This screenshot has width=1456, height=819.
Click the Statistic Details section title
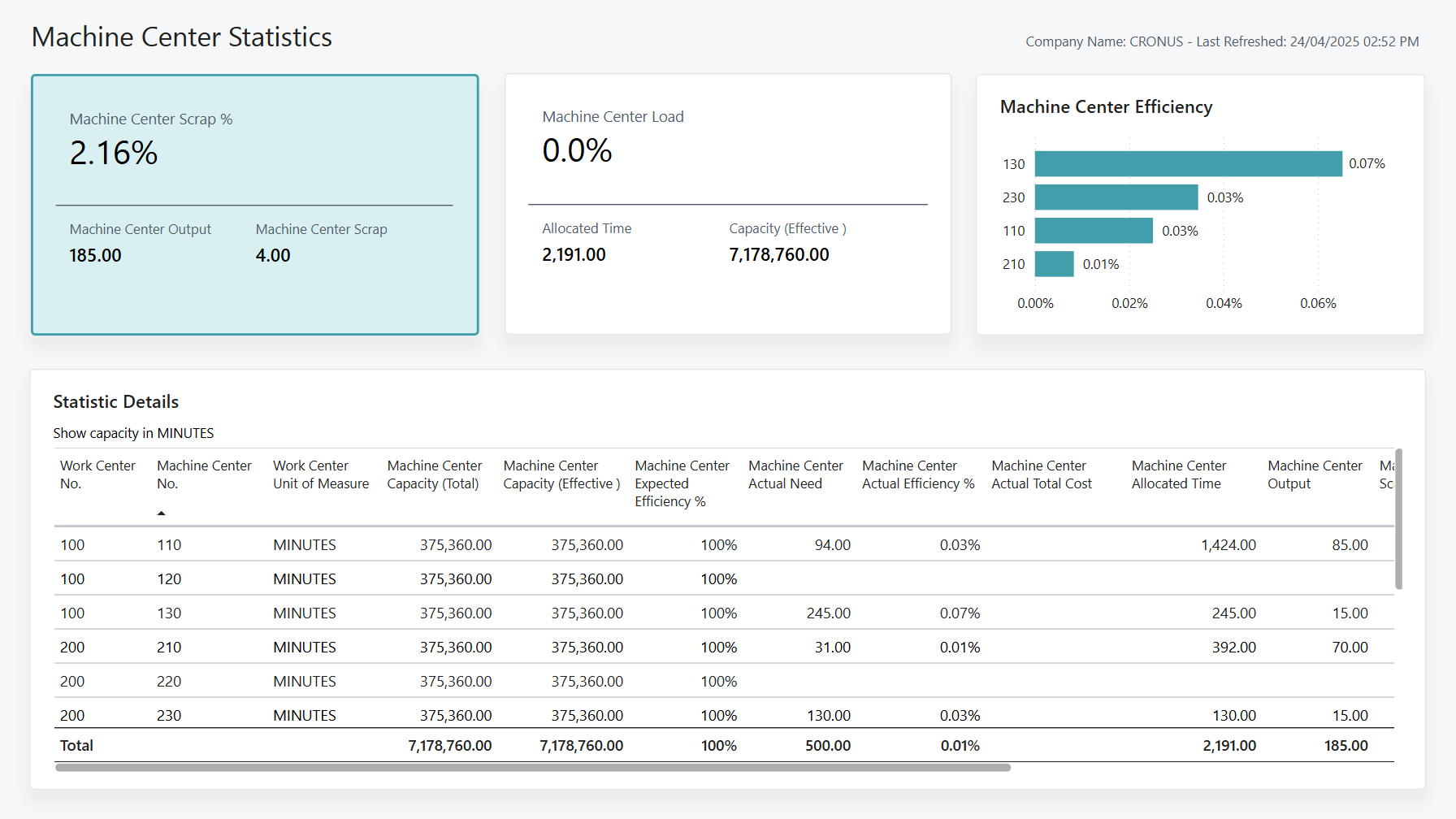click(x=115, y=401)
